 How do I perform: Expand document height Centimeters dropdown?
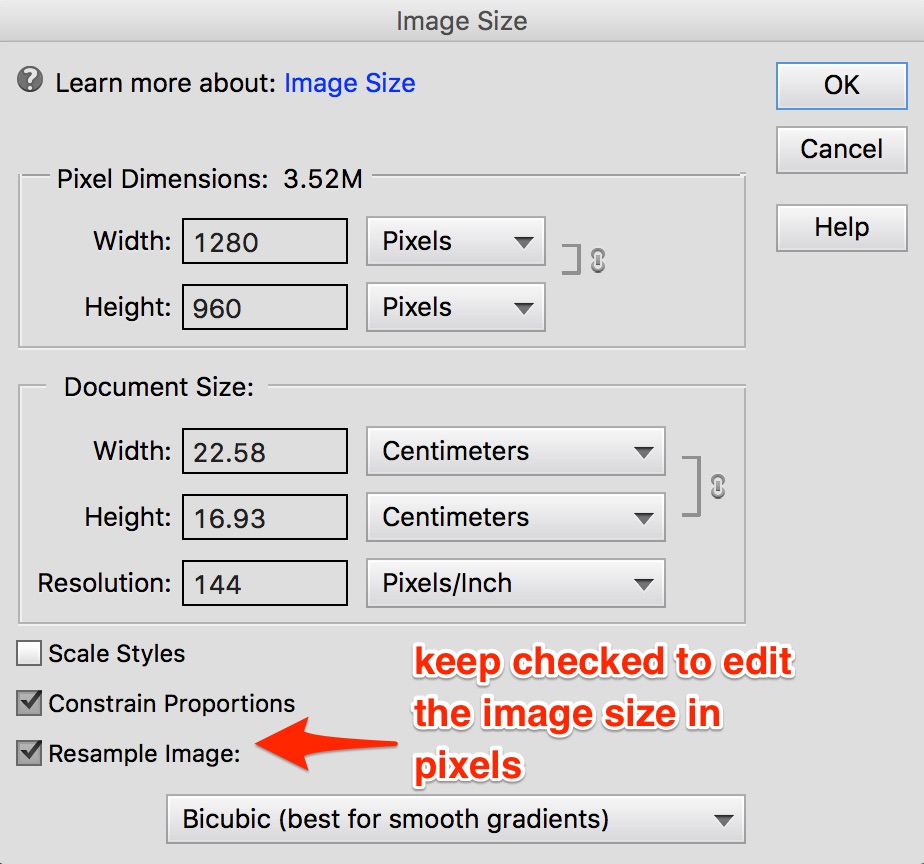(x=516, y=518)
